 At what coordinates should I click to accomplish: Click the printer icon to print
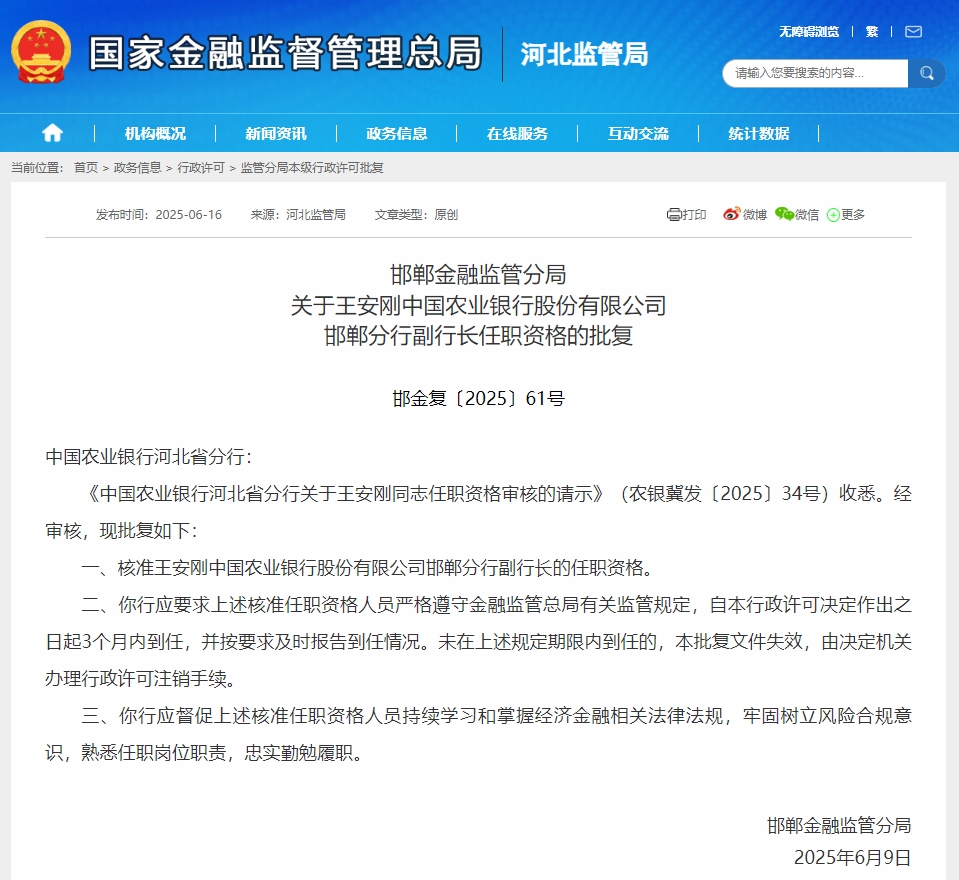[x=673, y=215]
